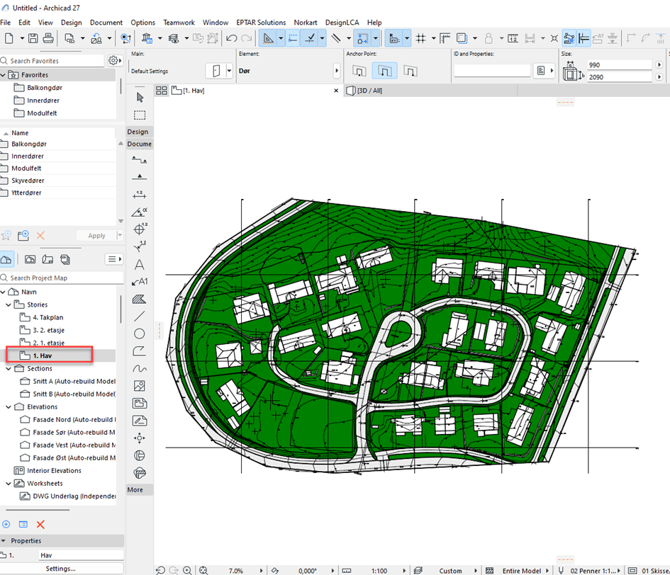
Task: Select the 4. Takplan story
Action: point(48,317)
